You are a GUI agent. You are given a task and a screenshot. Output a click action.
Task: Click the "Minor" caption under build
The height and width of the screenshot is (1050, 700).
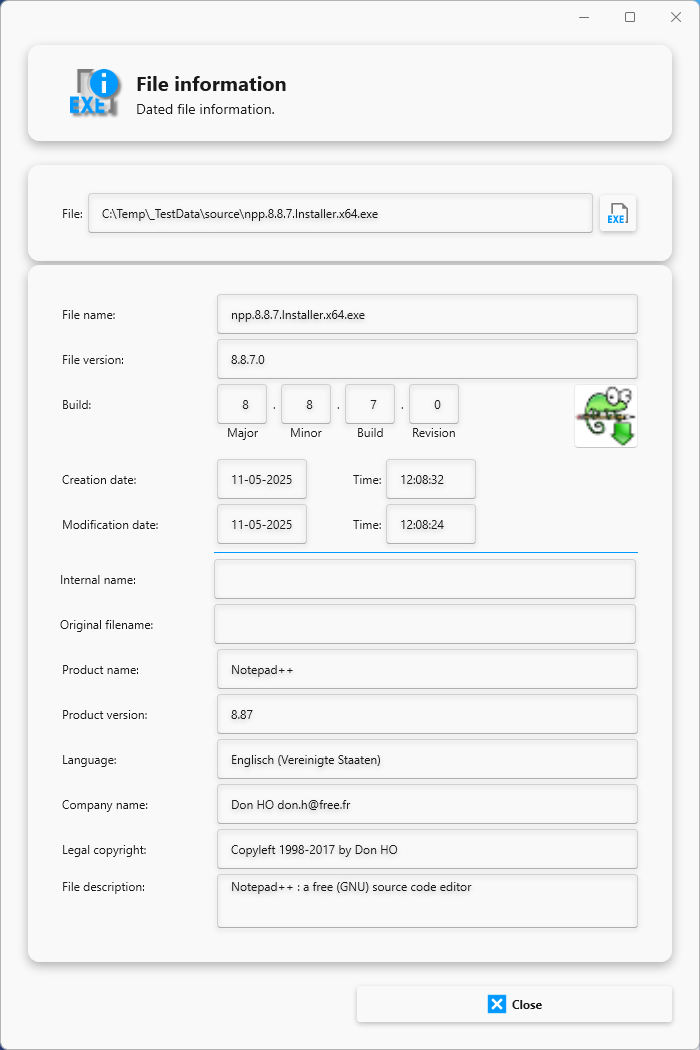(x=306, y=433)
